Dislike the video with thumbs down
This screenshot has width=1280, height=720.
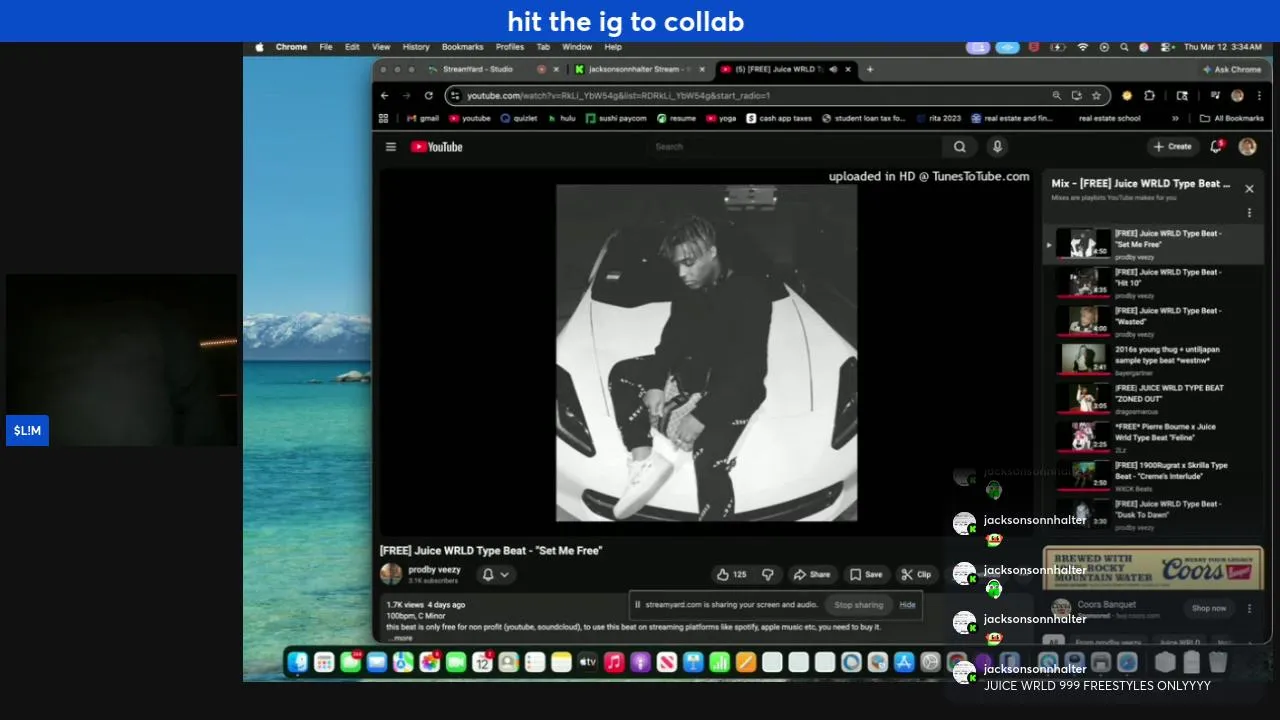768,574
